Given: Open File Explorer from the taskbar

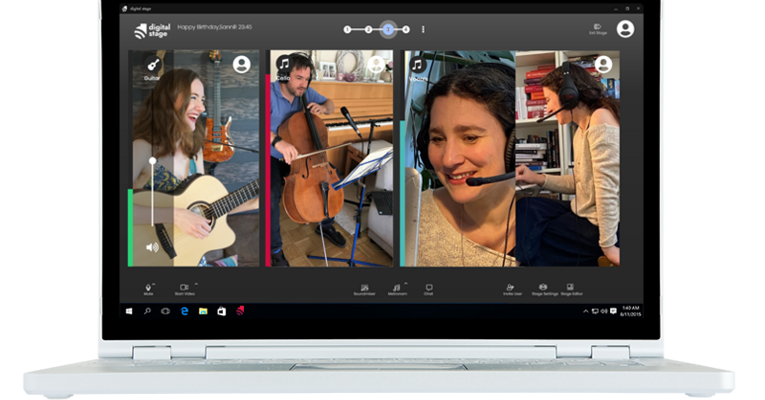Looking at the screenshot, I should (203, 311).
